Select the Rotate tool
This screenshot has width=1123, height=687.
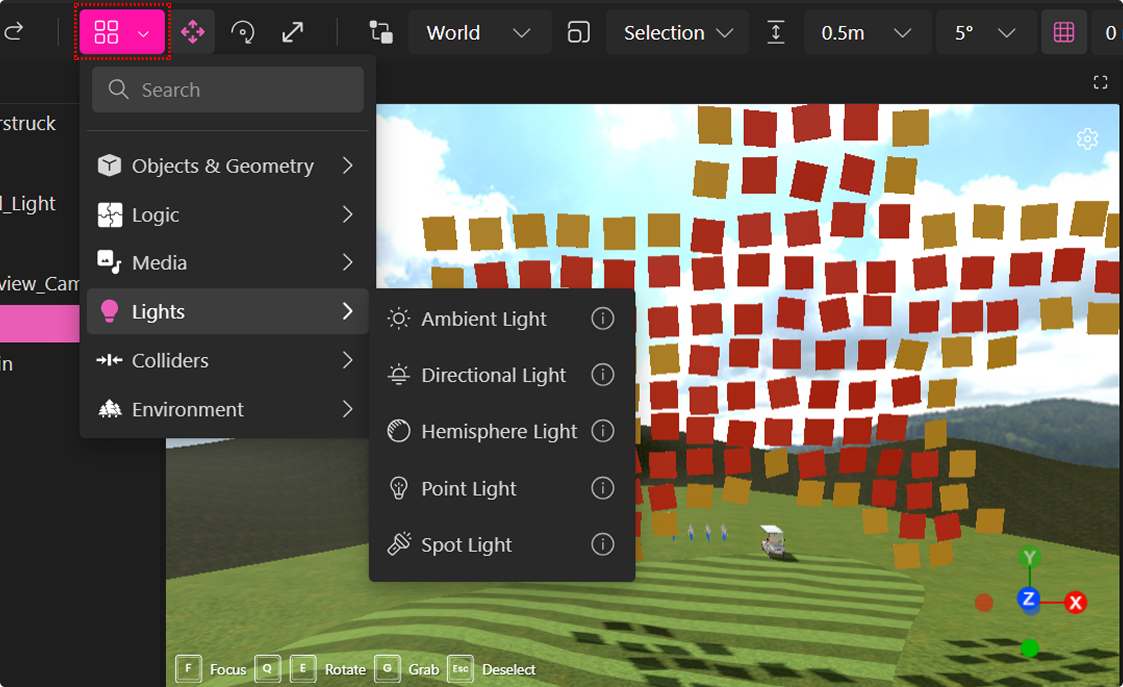tap(242, 31)
